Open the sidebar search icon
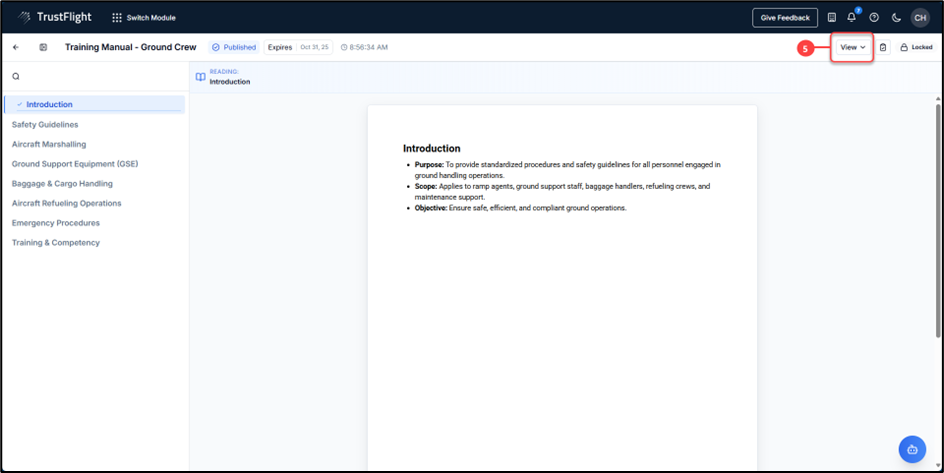Image resolution: width=944 pixels, height=473 pixels. click(x=16, y=76)
